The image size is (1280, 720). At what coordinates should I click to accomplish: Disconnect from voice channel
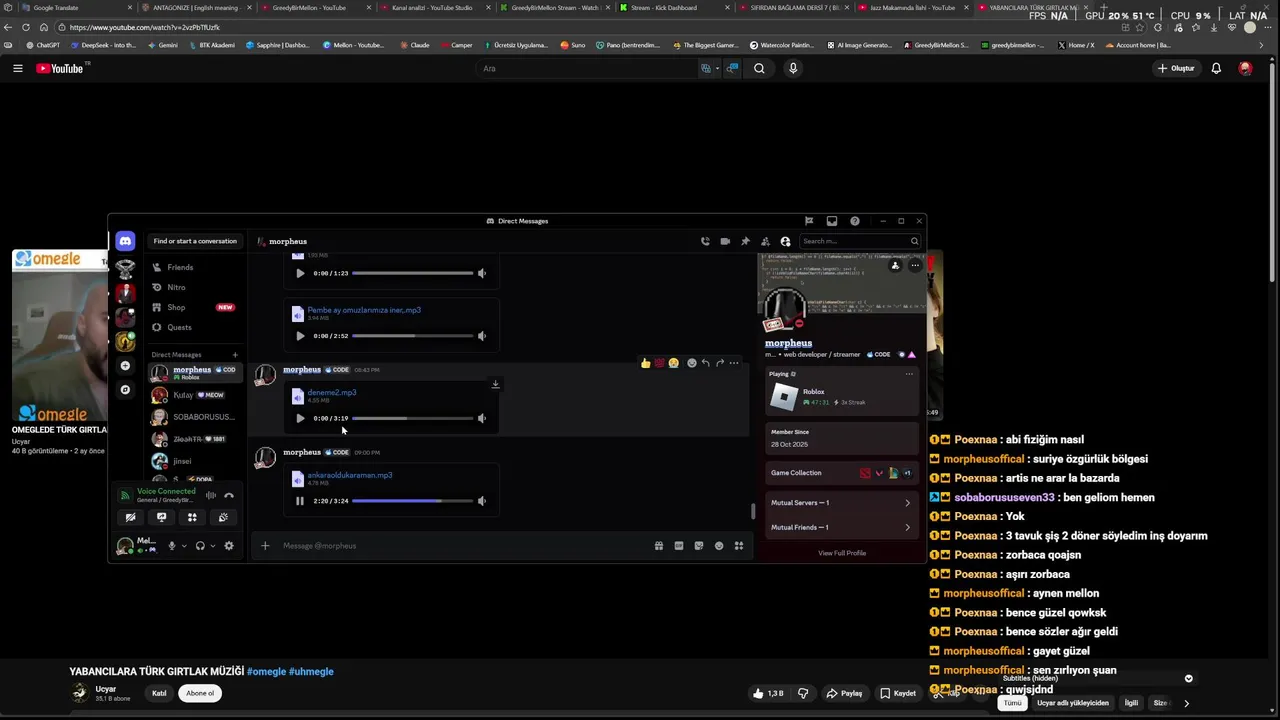[x=229, y=495]
